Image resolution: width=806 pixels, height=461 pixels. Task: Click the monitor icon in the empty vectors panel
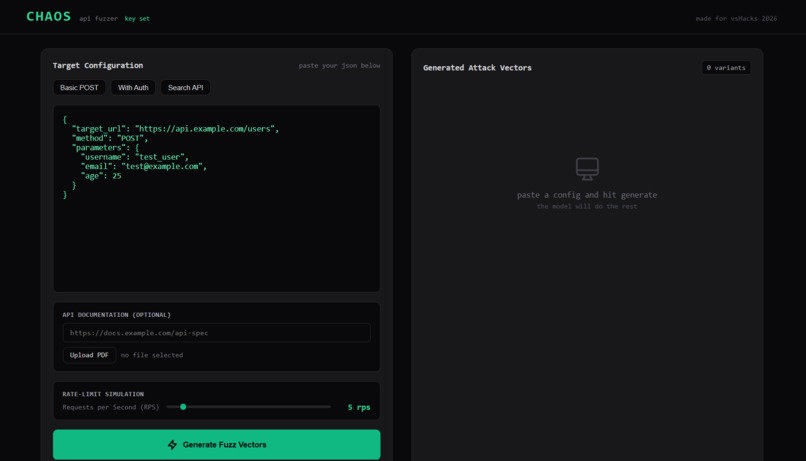click(x=587, y=169)
